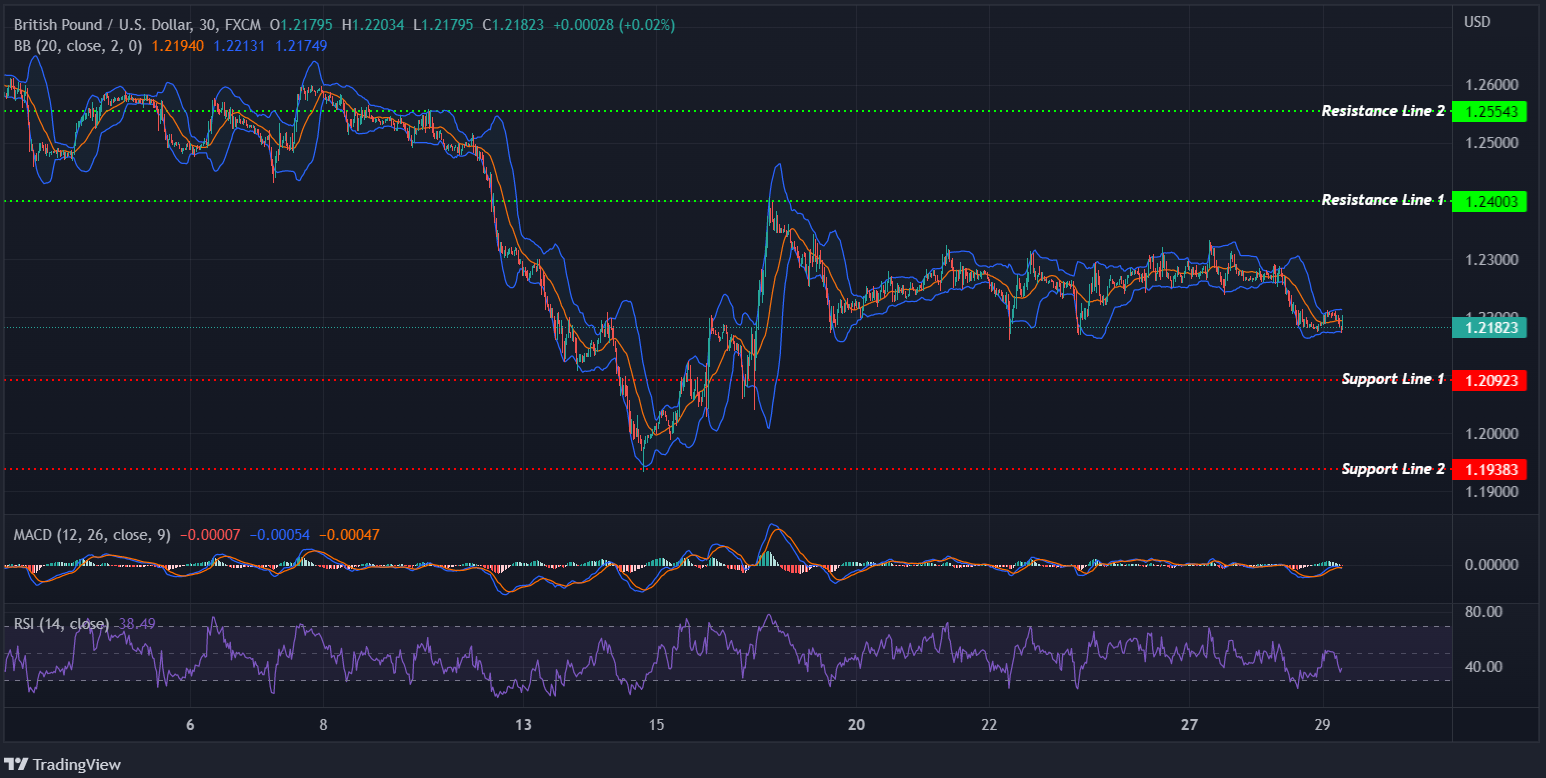Screen dimensions: 1546x778
Task: Click the 1.23000 level on the price scale
Action: [1491, 258]
